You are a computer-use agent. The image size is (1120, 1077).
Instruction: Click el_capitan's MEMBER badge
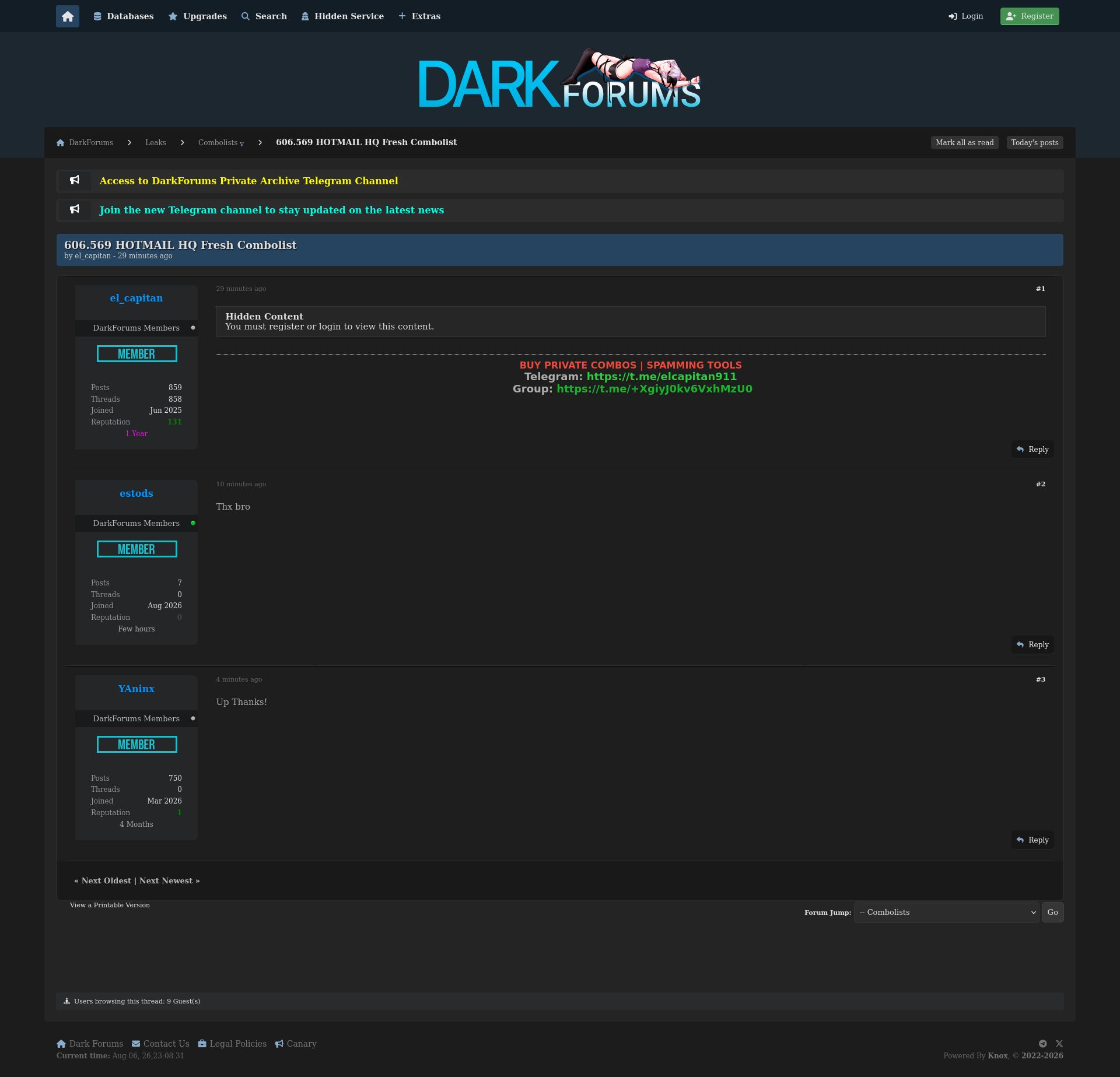(x=137, y=354)
